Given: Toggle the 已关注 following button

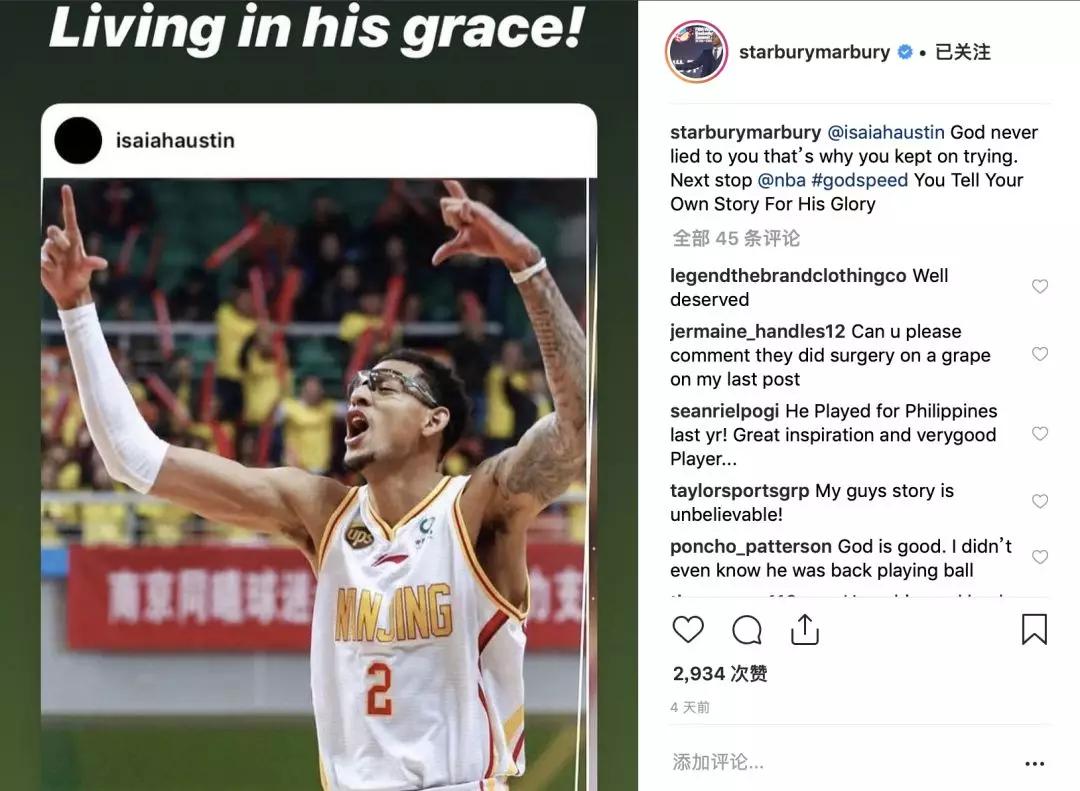Looking at the screenshot, I should point(962,52).
